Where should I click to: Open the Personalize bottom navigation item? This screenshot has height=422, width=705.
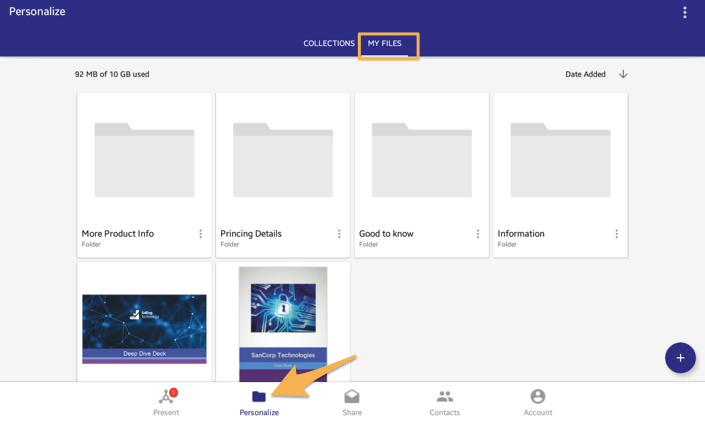259,403
